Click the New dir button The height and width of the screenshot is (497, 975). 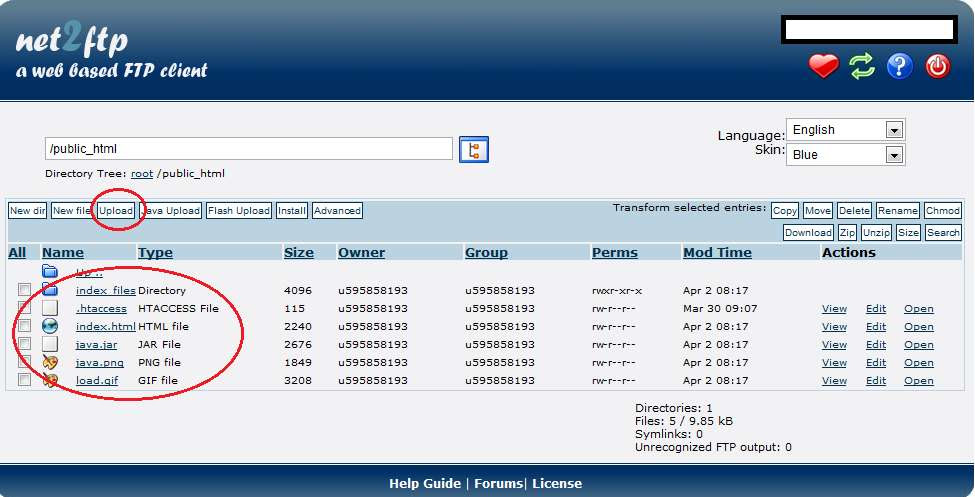[27, 211]
